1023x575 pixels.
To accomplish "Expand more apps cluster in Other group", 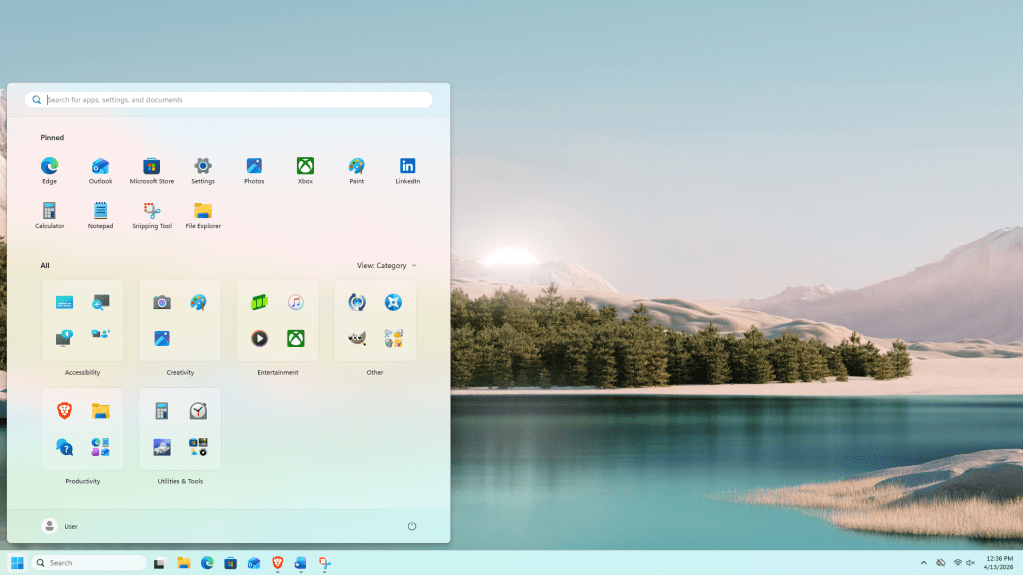I will click(x=393, y=338).
